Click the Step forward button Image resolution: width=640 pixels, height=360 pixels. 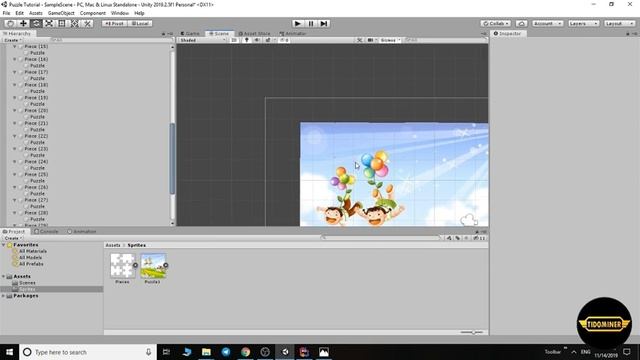pos(324,23)
